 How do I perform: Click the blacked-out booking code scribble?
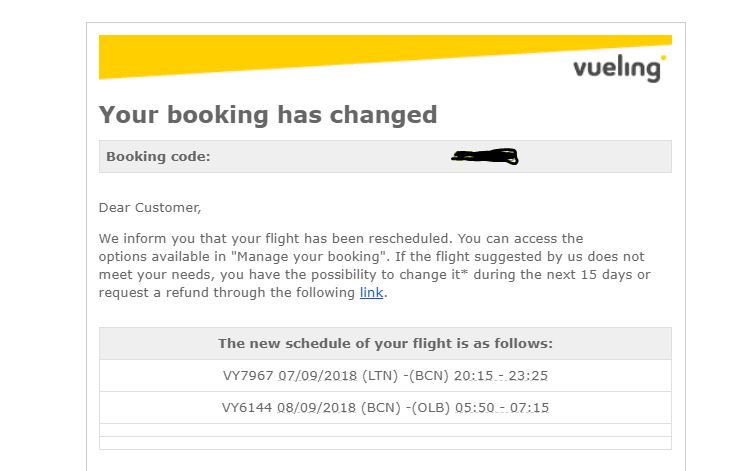pos(485,157)
